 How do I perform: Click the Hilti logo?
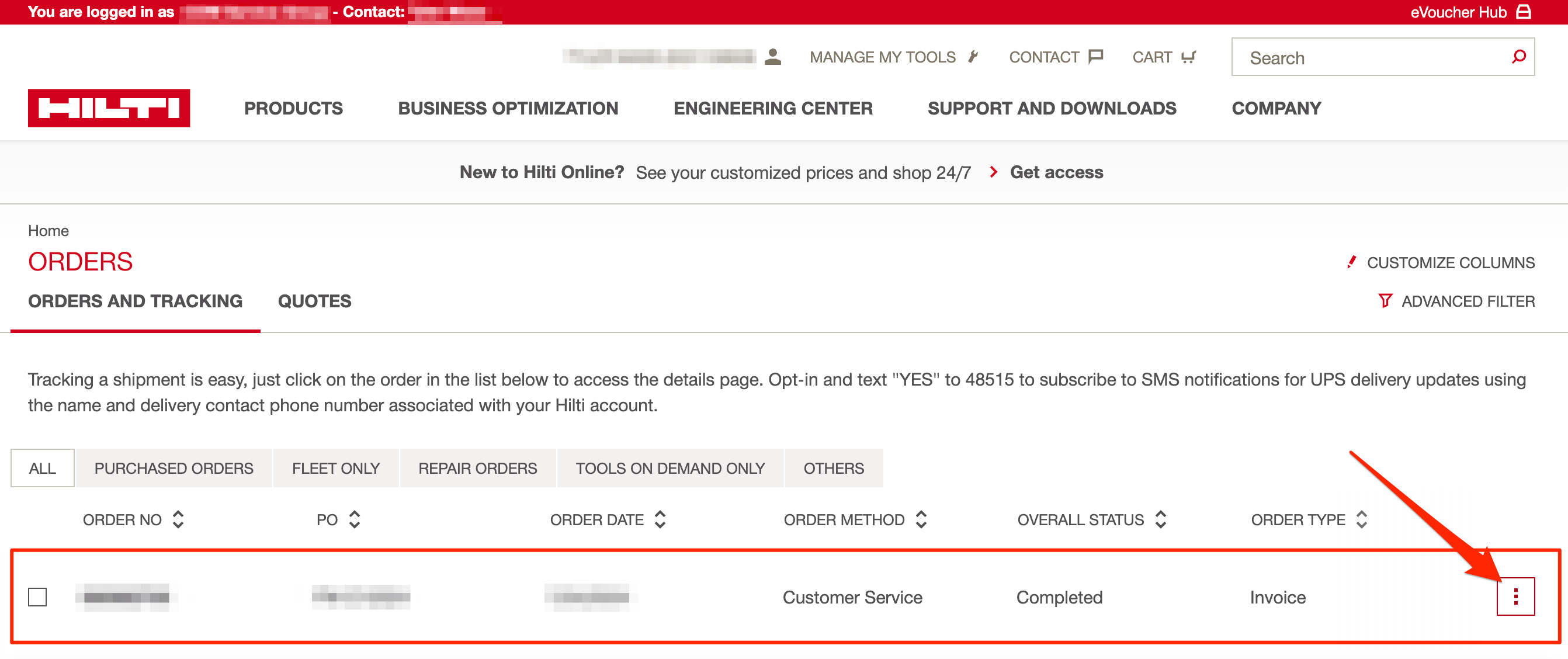(x=109, y=108)
